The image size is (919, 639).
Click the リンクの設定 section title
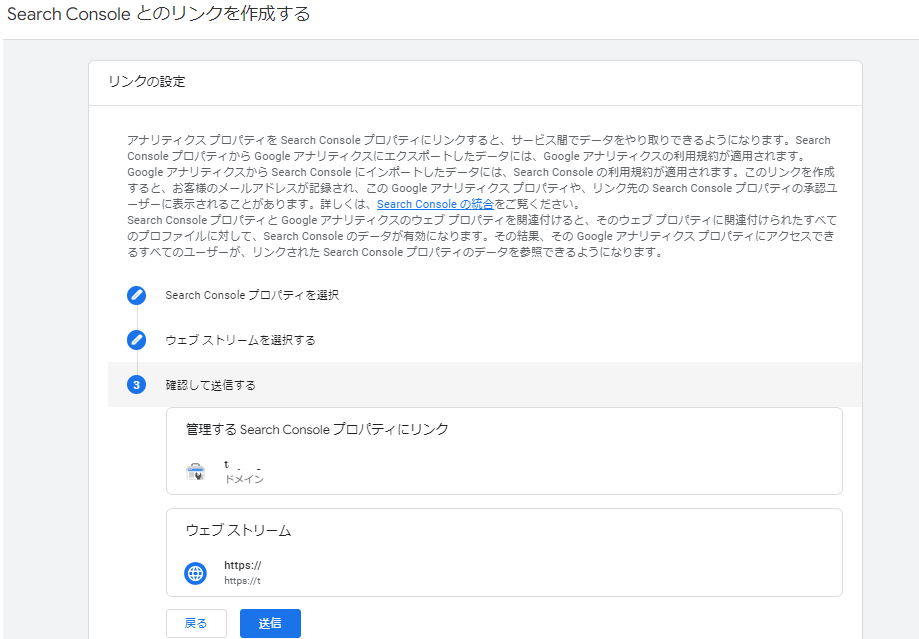[147, 81]
